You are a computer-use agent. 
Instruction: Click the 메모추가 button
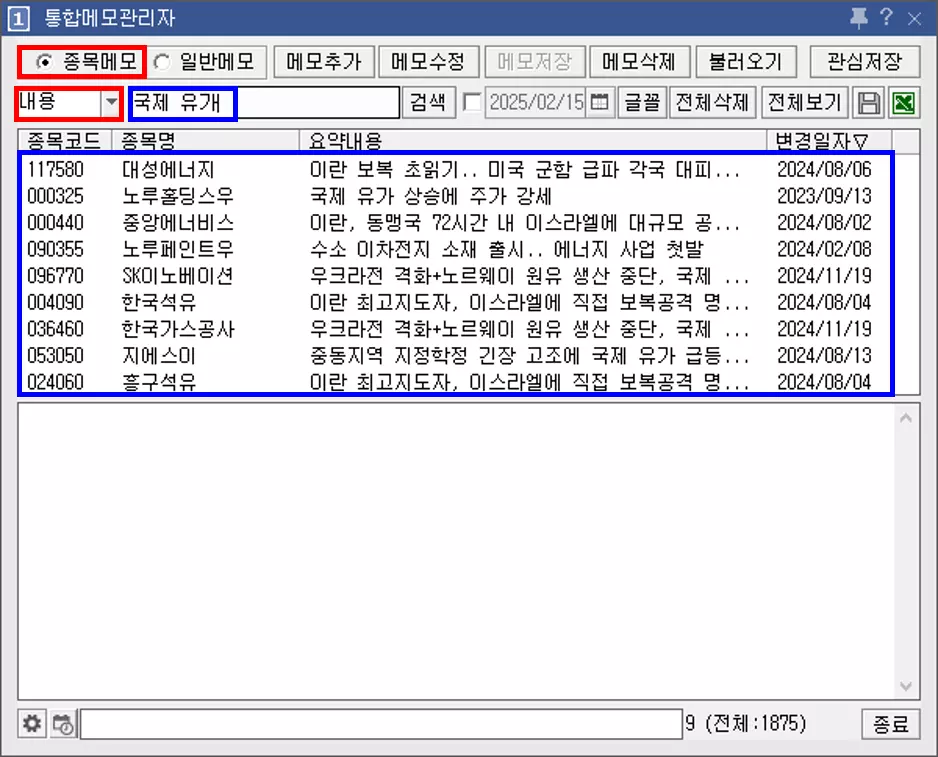click(x=324, y=62)
